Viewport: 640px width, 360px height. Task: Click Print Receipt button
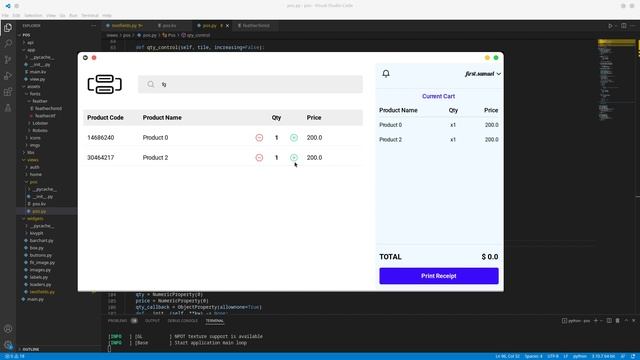click(439, 276)
